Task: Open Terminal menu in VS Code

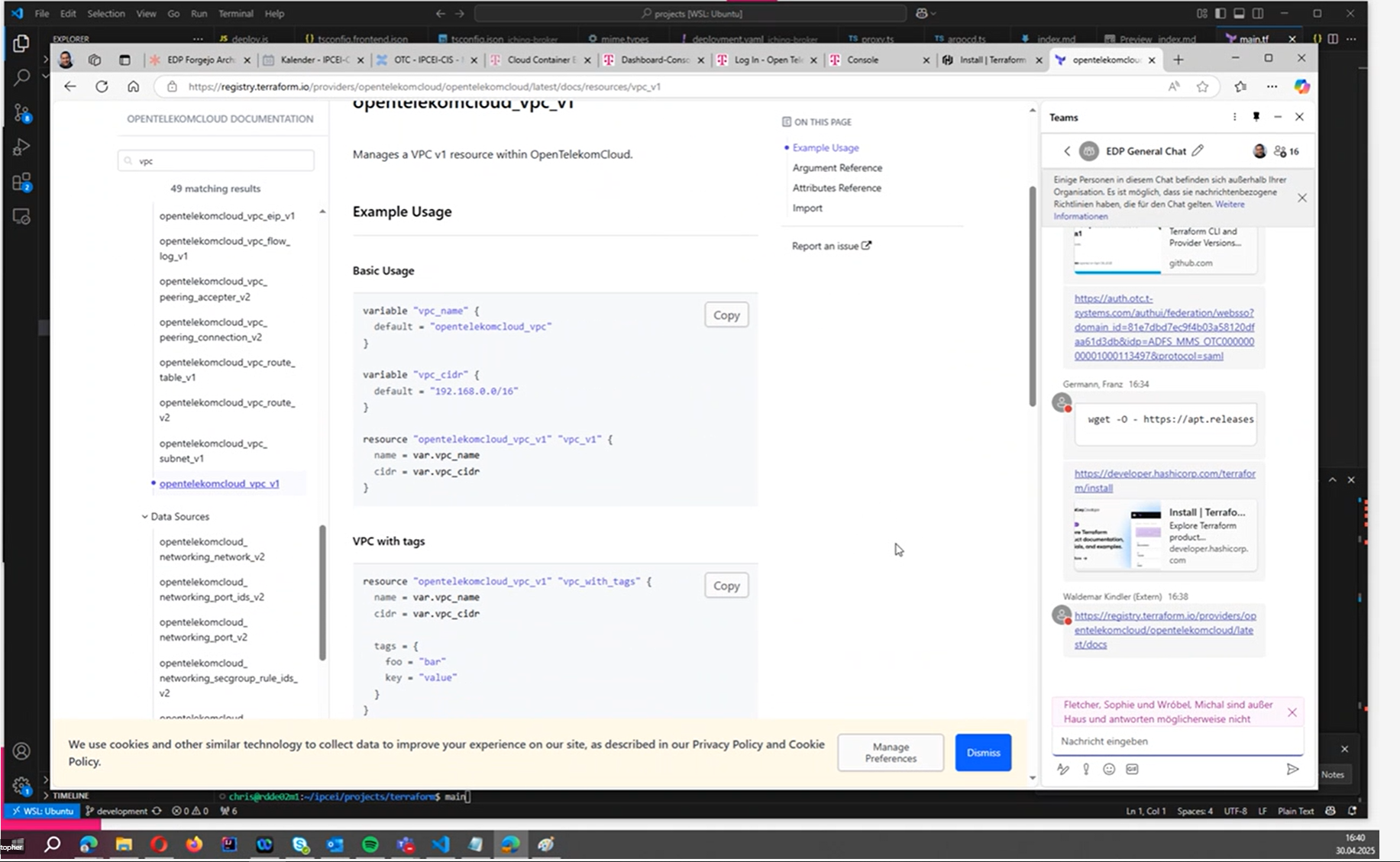Action: pyautogui.click(x=235, y=14)
